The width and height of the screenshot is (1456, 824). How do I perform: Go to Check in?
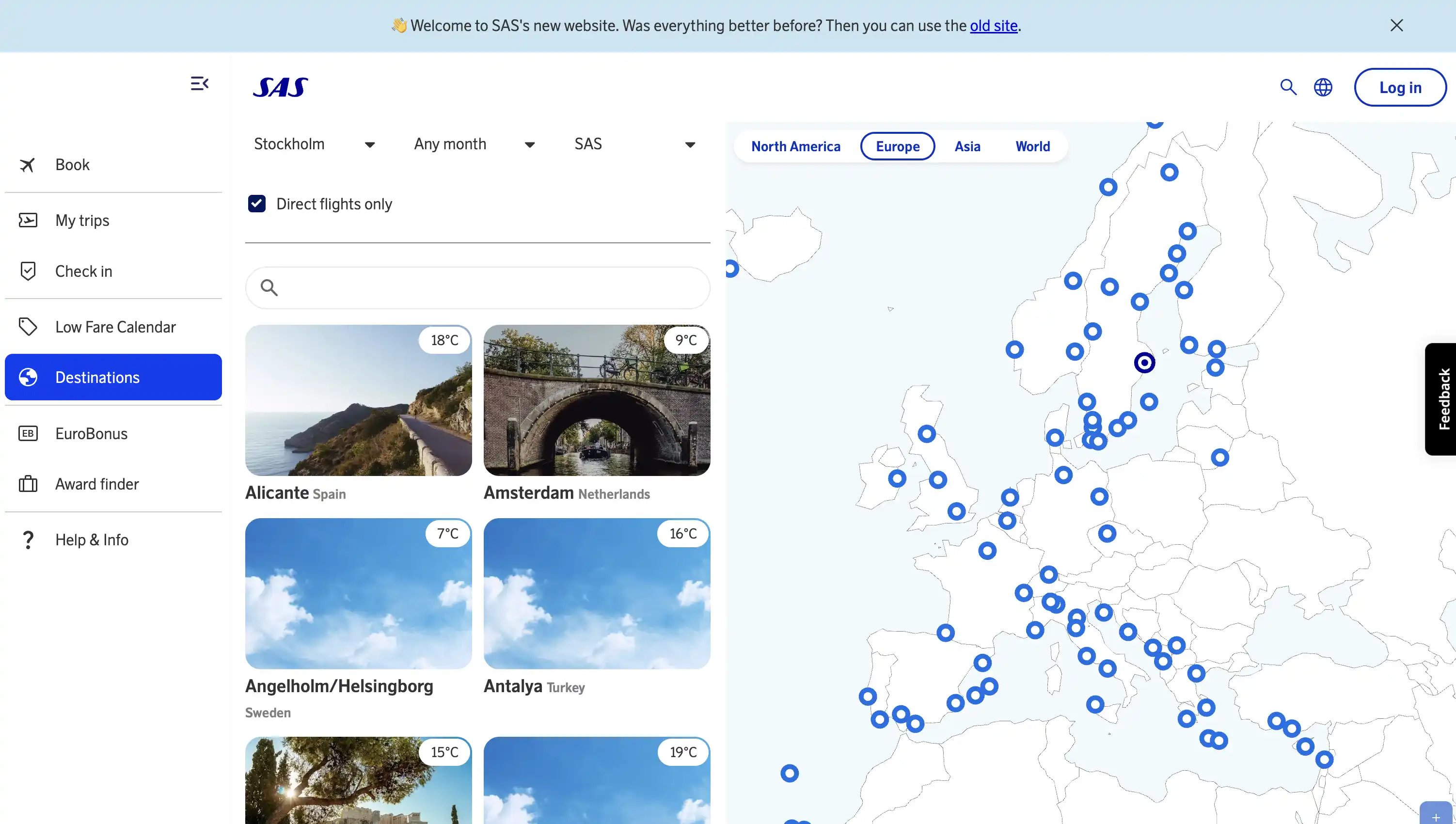click(113, 271)
